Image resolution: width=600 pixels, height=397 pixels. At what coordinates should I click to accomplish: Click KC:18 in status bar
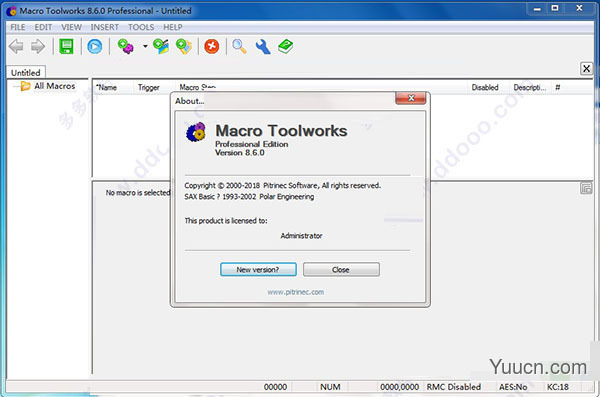click(x=558, y=387)
